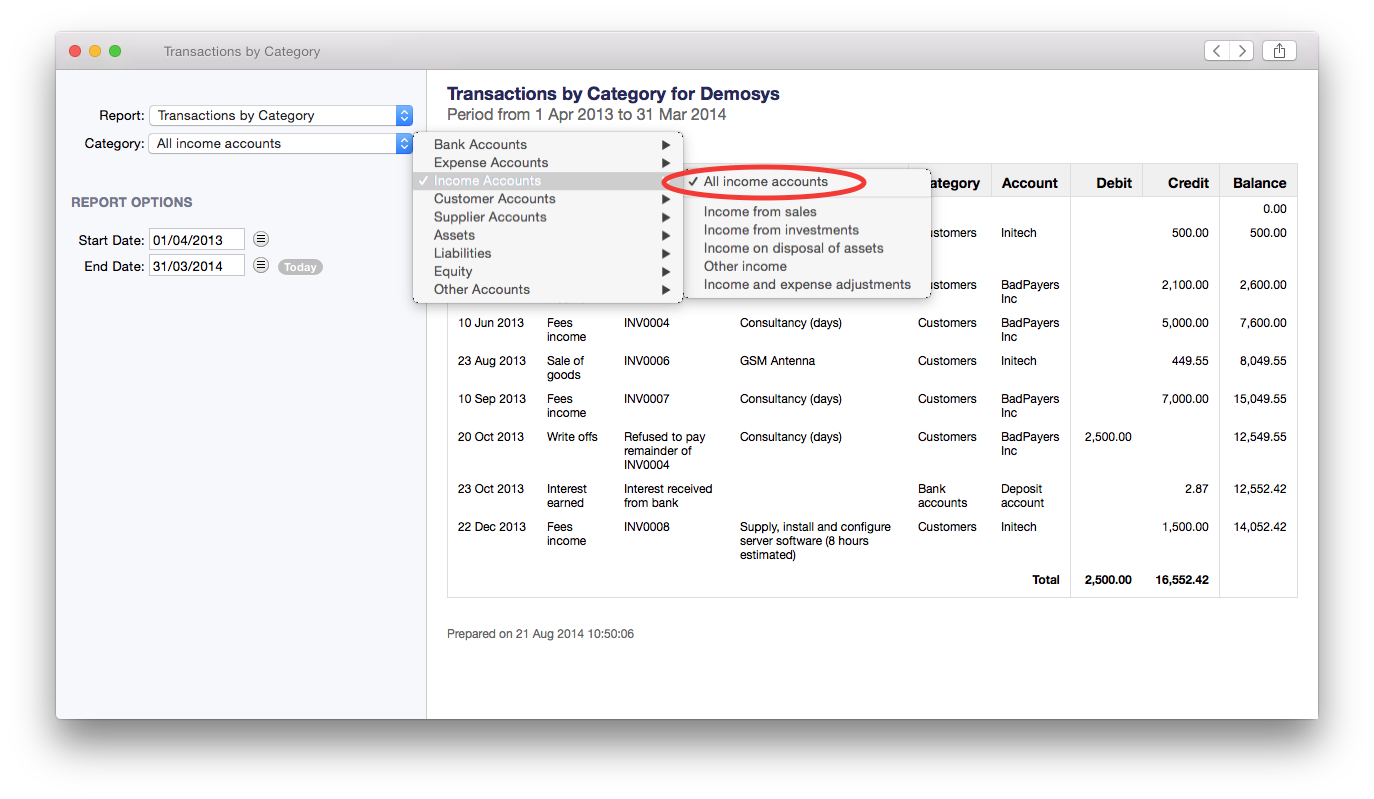1374x799 pixels.
Task: Click the INV0007 reference cell
Action: pos(647,399)
